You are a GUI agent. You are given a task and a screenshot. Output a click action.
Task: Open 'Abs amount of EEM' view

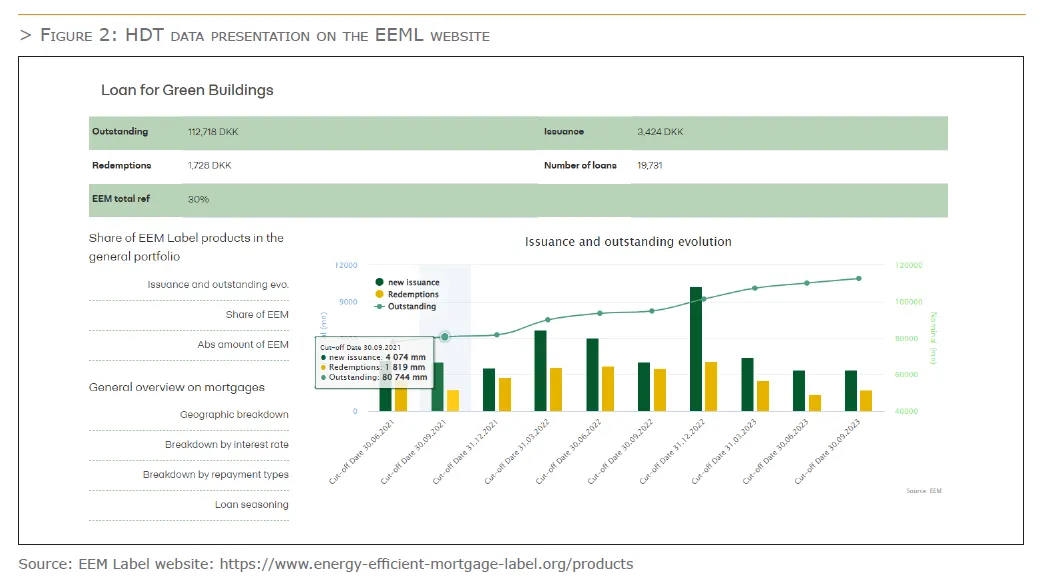coord(243,345)
